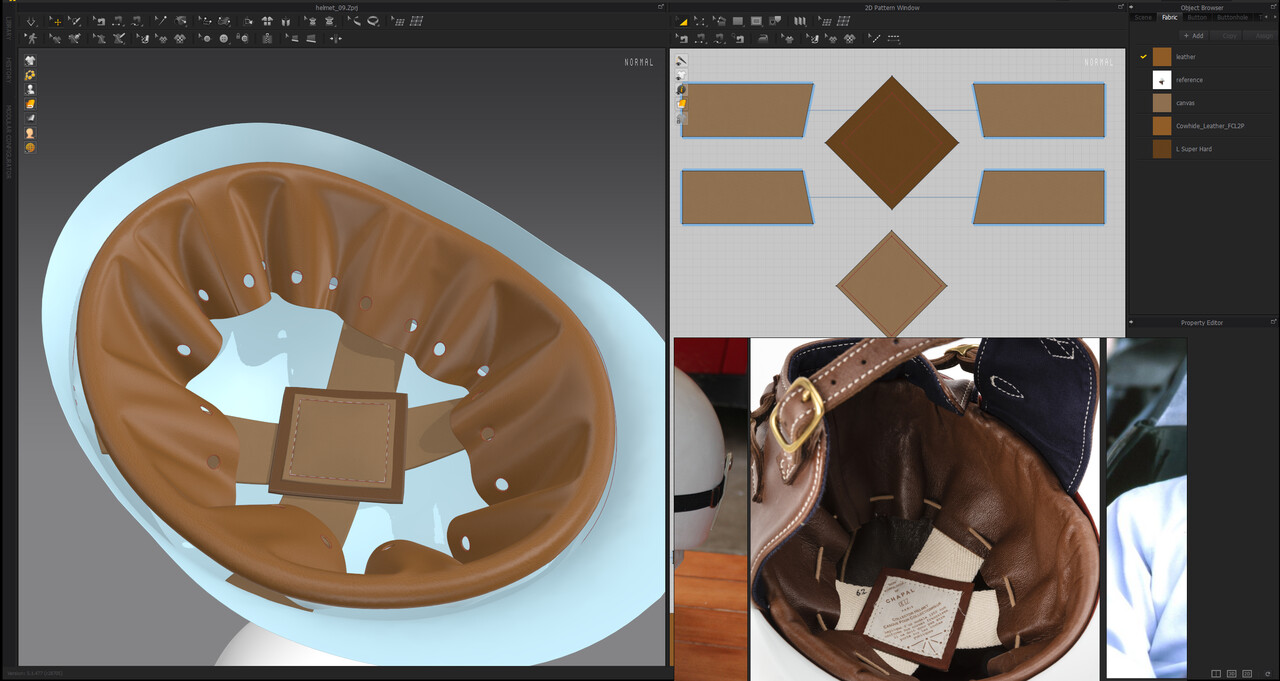Click the last icon in bottom-right corner
The height and width of the screenshot is (681, 1280).
1267,674
